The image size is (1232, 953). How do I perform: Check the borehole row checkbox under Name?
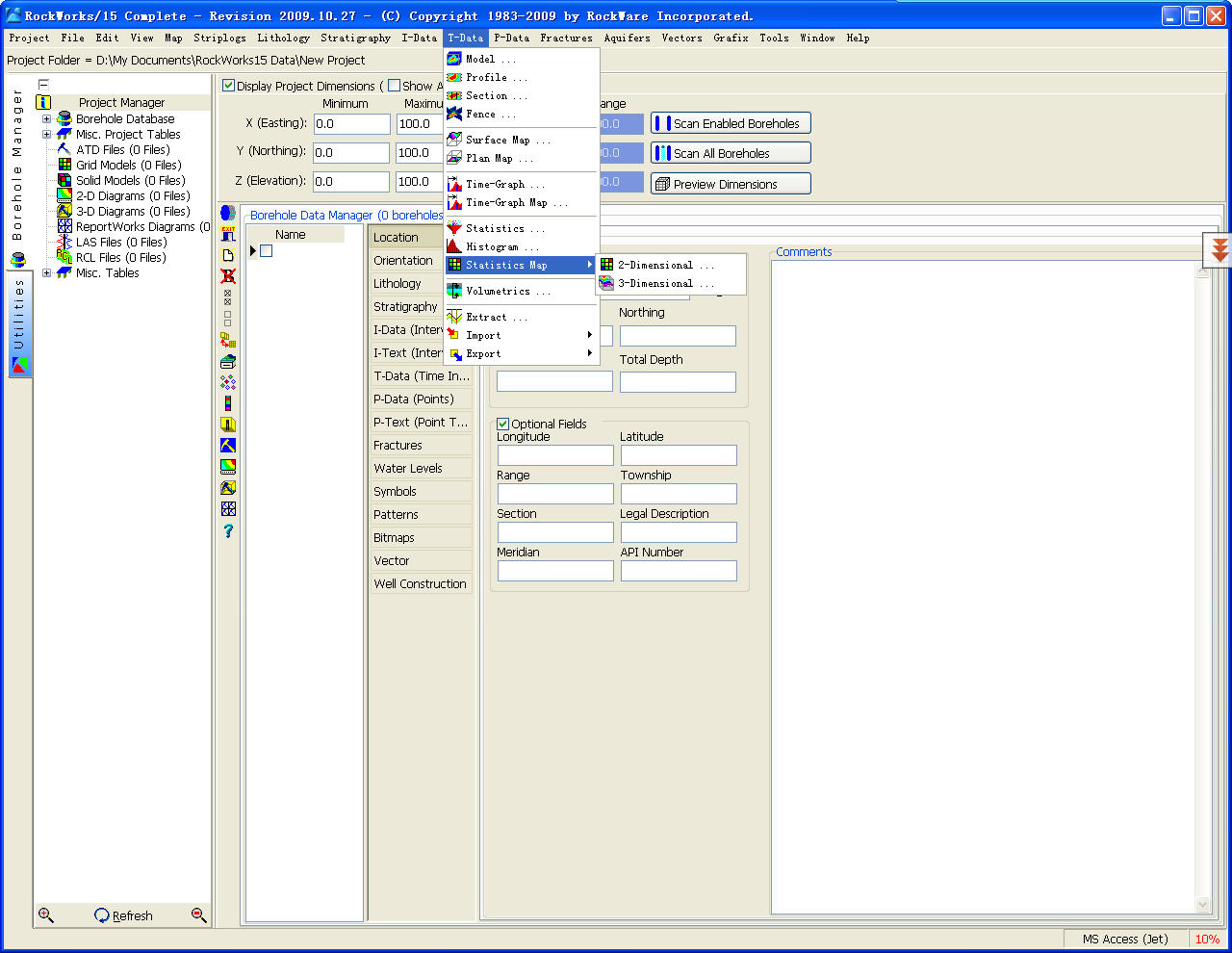(267, 250)
